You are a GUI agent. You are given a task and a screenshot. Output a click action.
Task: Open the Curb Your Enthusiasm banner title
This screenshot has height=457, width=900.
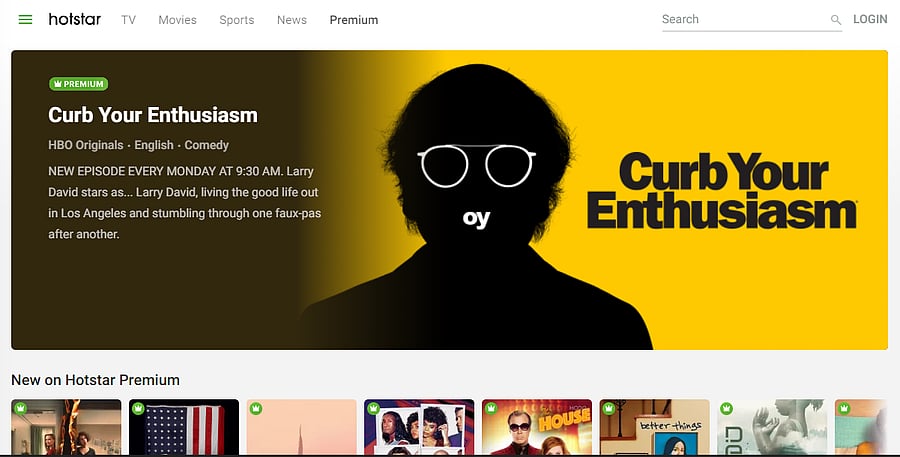[x=153, y=115]
